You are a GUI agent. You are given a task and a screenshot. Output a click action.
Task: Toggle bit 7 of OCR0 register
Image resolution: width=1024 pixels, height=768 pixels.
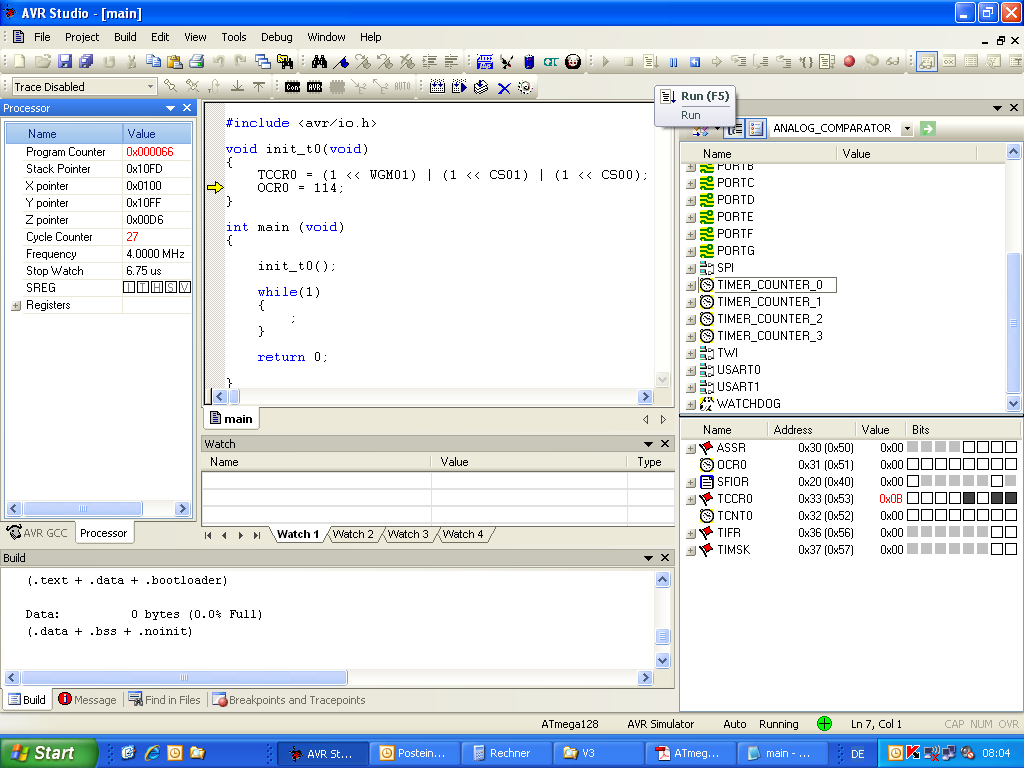click(x=913, y=464)
